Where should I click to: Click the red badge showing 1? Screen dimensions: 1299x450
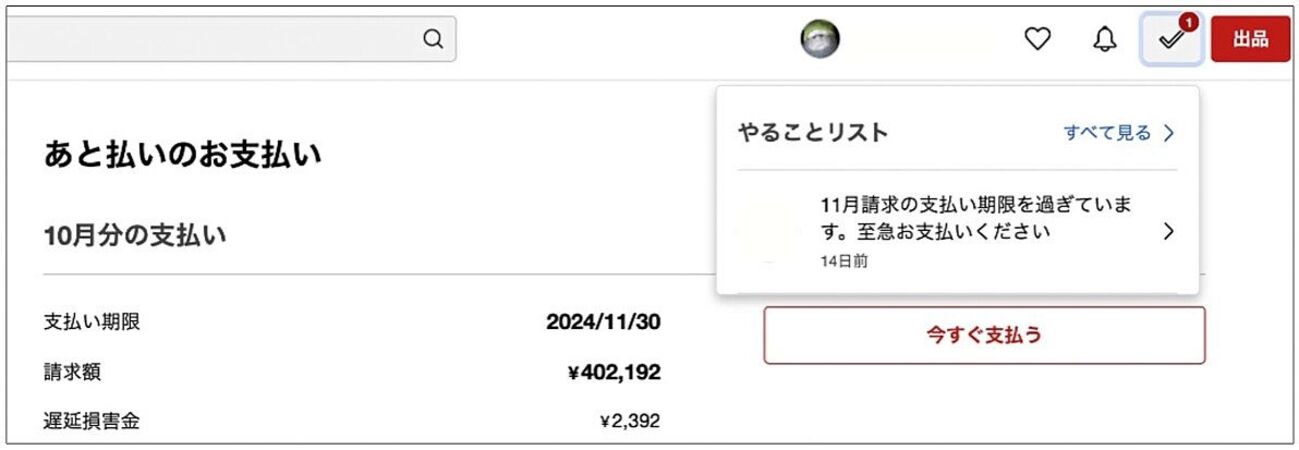coord(1188,21)
